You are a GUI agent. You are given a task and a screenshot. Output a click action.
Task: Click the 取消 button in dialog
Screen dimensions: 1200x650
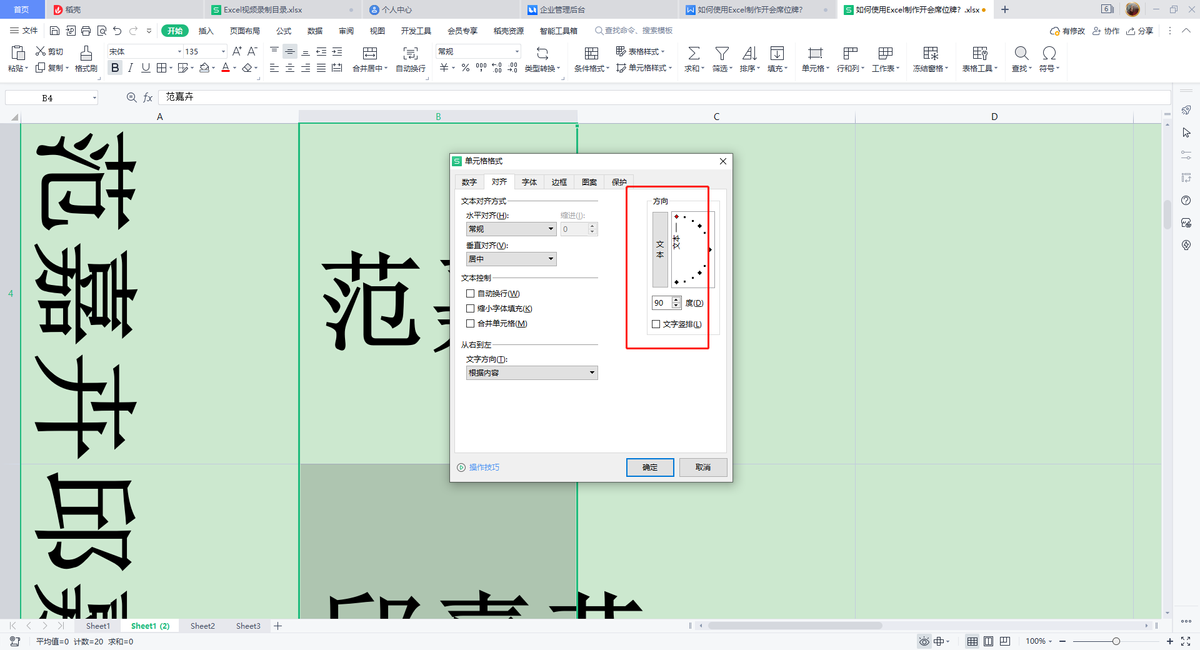point(703,467)
